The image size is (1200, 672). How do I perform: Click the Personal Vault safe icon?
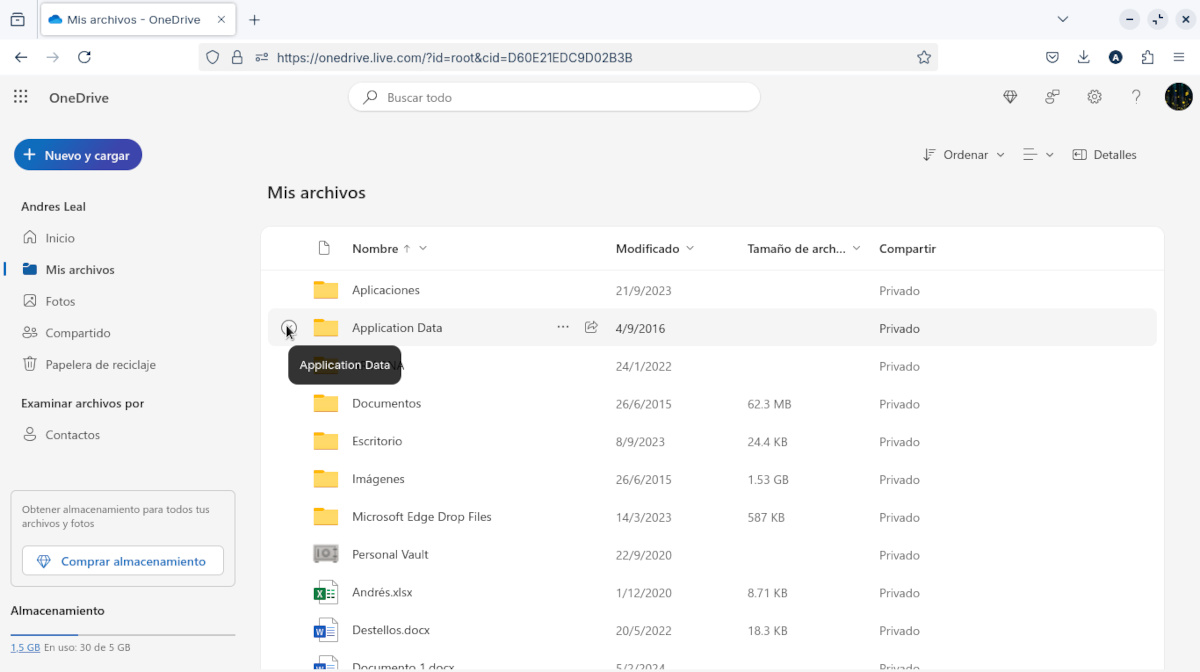(x=326, y=554)
